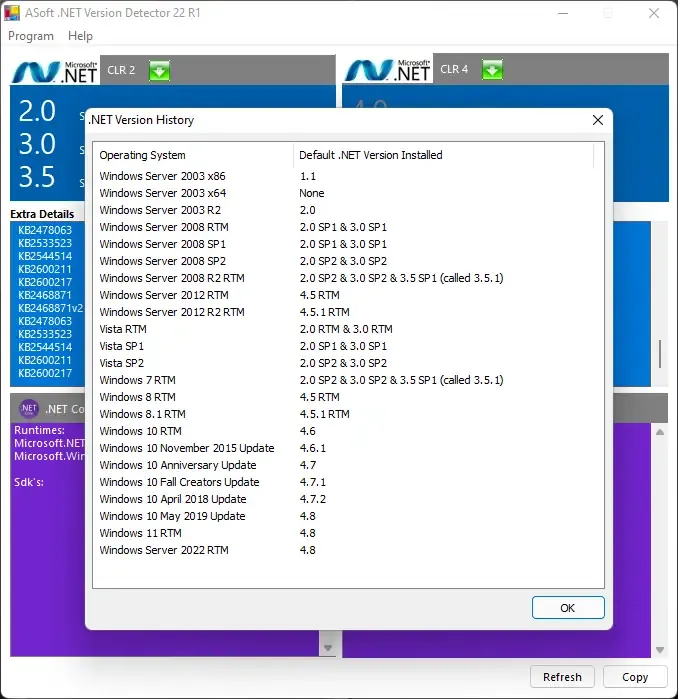Screen dimensions: 678x699
Task: Click OK in the Version History dialog
Action: 568,608
